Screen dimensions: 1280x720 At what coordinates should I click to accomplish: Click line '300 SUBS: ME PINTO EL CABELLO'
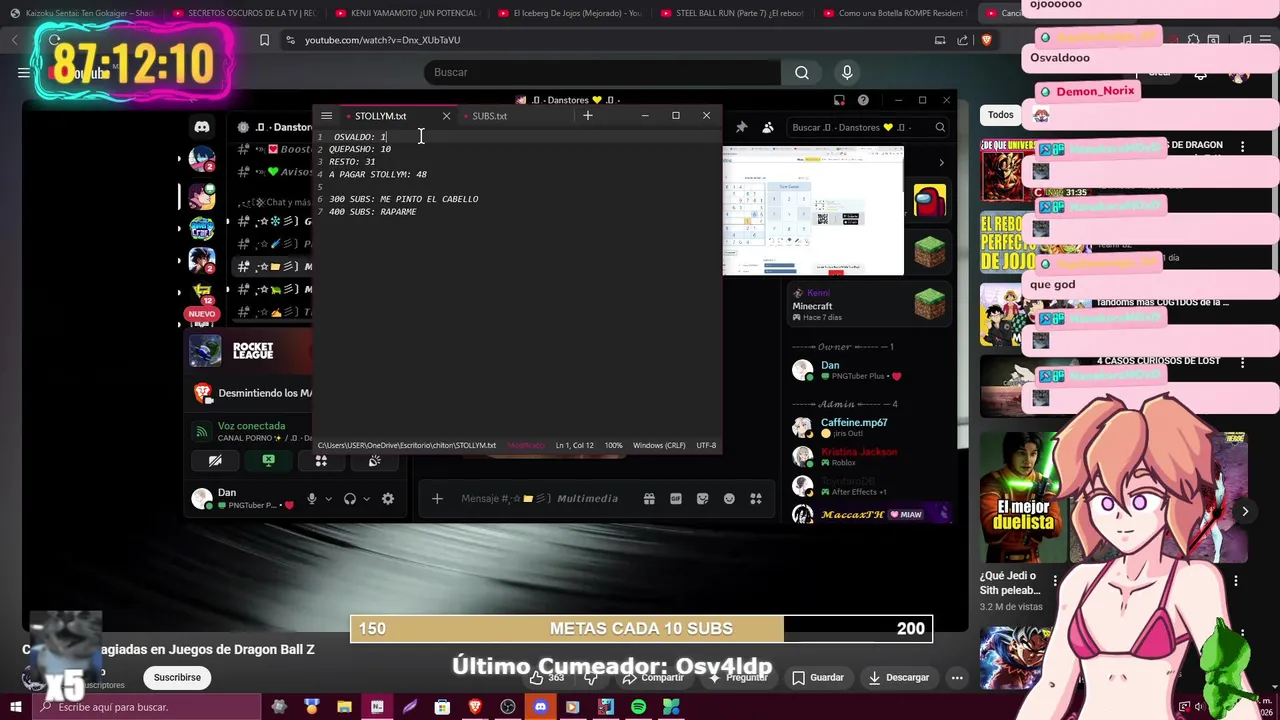coord(404,199)
